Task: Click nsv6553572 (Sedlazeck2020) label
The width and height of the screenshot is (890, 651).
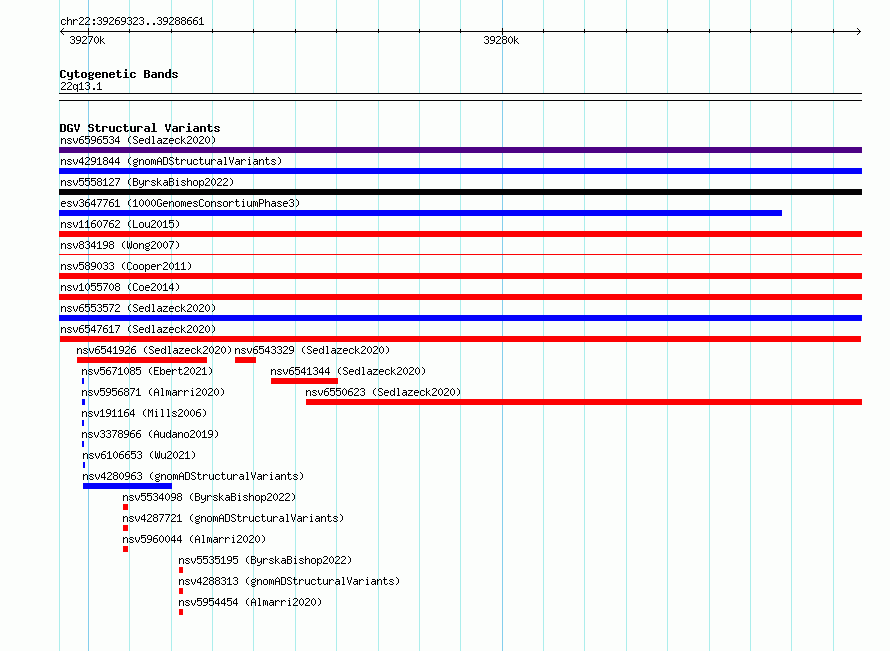Action: pos(138,308)
